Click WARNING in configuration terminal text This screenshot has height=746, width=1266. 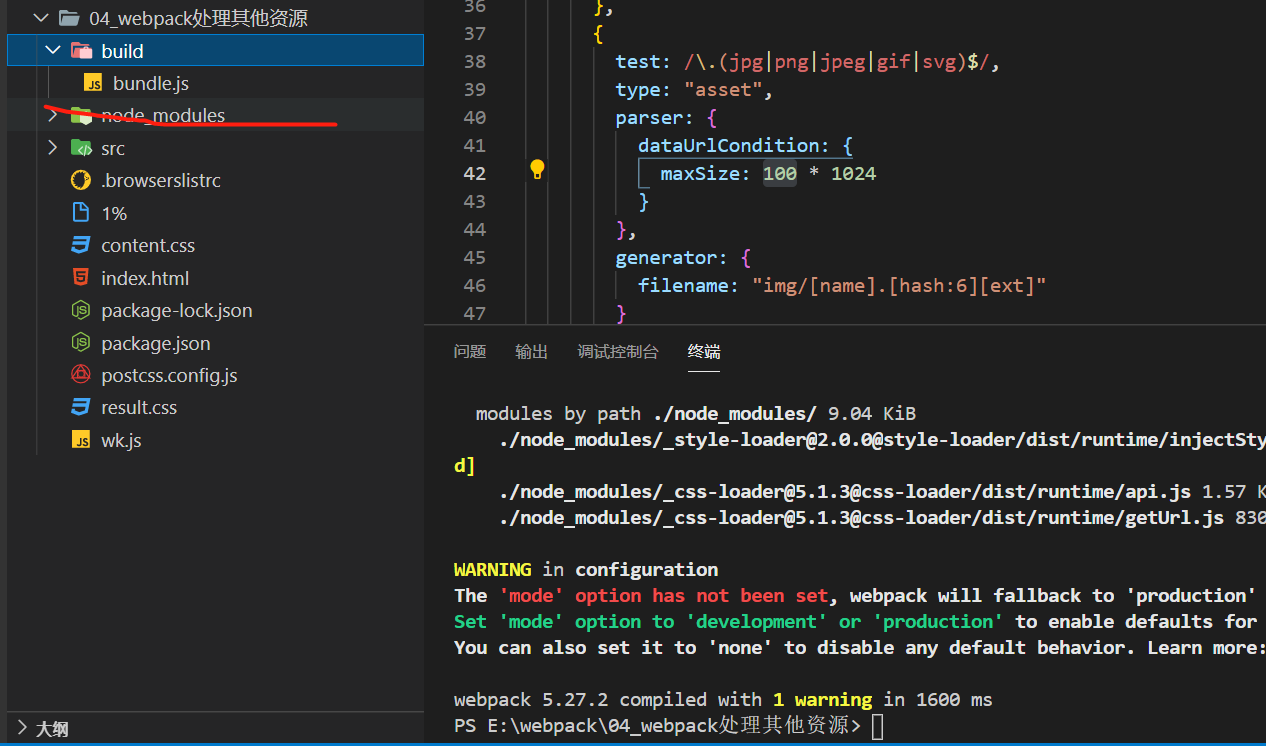pyautogui.click(x=586, y=569)
